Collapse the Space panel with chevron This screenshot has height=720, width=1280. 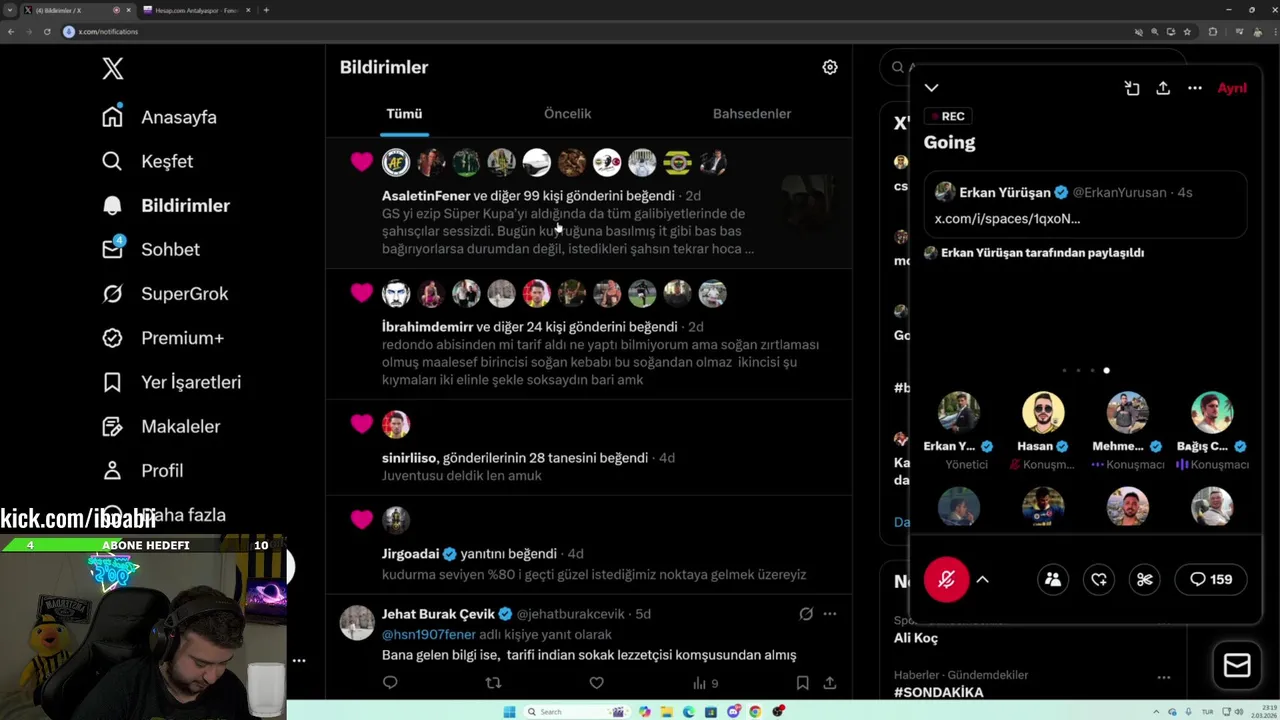pyautogui.click(x=931, y=88)
